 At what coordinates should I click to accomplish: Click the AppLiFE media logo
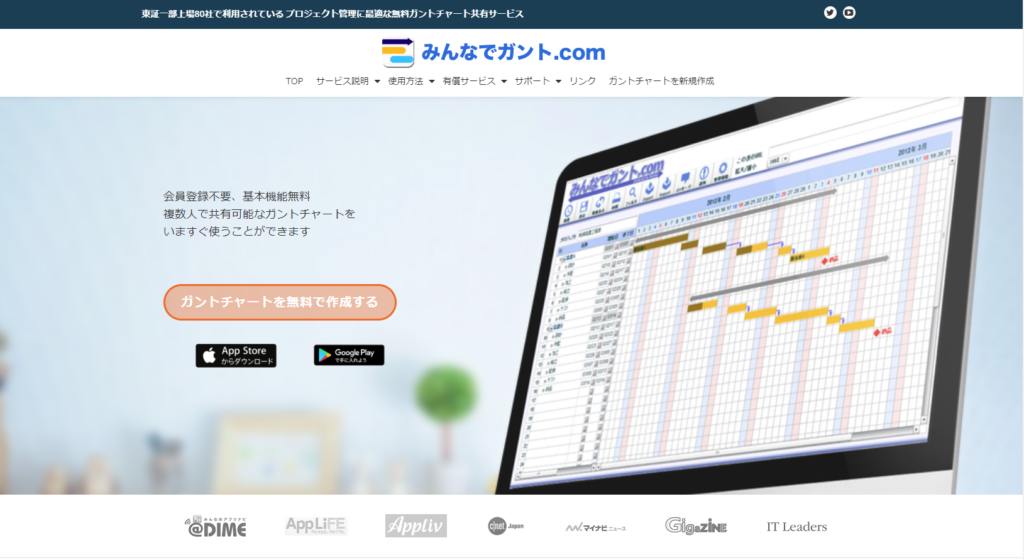315,525
